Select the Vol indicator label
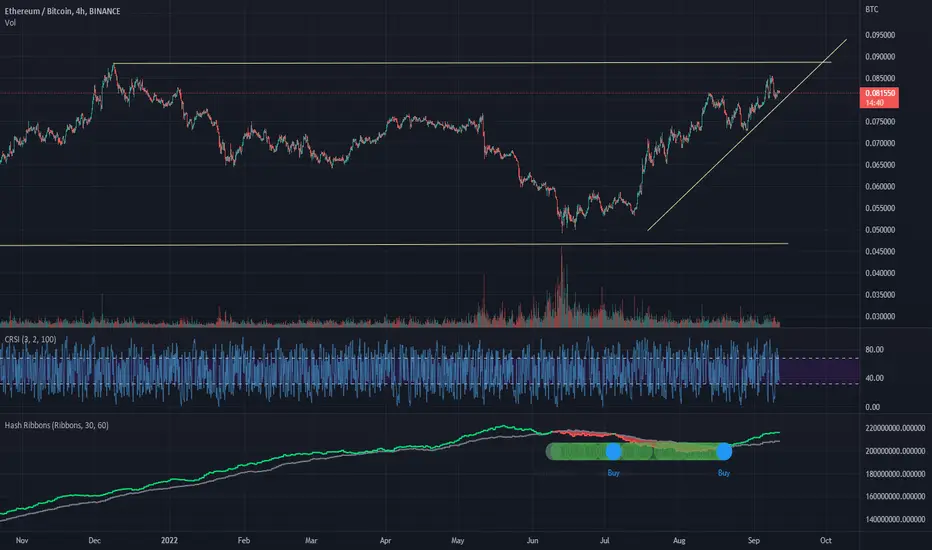 click(10, 23)
